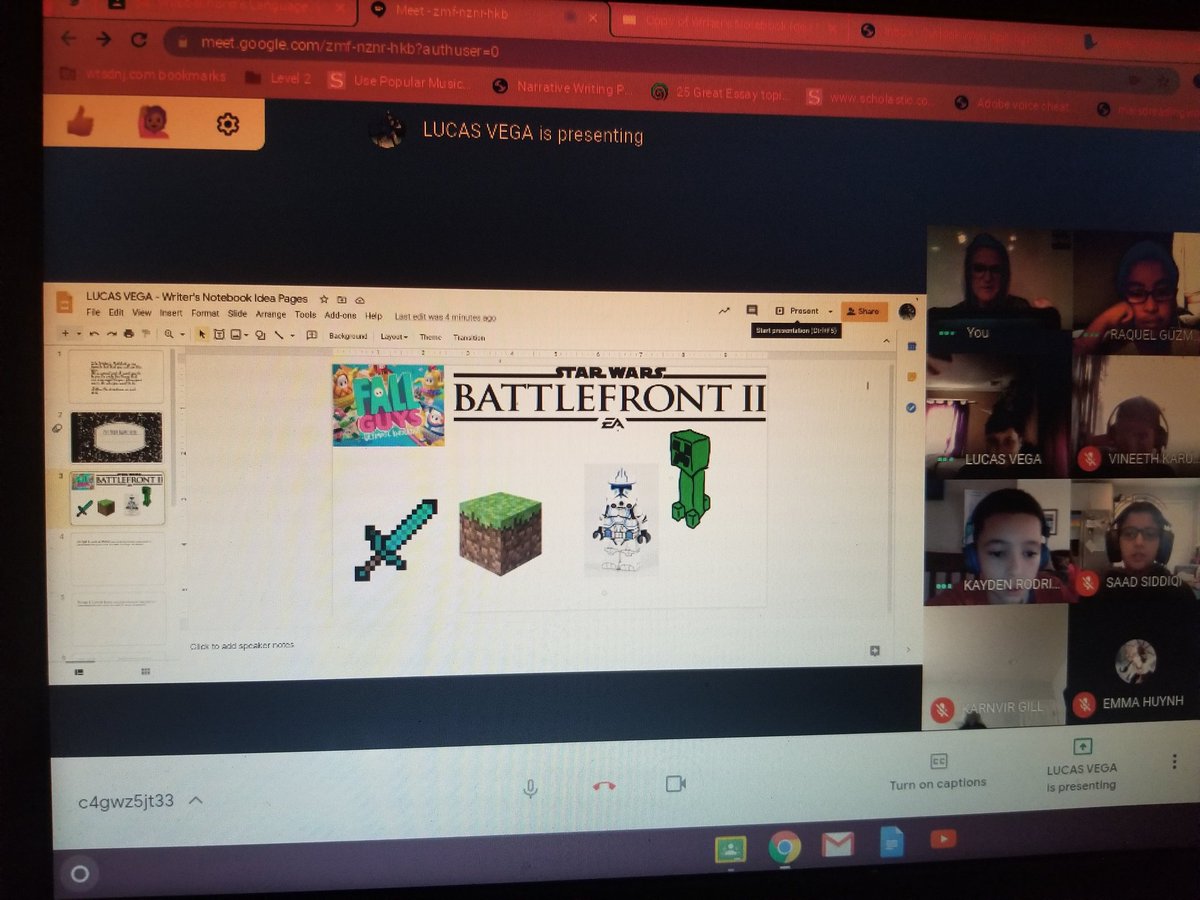1200x900 pixels.
Task: Click the insert image icon in Slides
Action: coord(235,334)
